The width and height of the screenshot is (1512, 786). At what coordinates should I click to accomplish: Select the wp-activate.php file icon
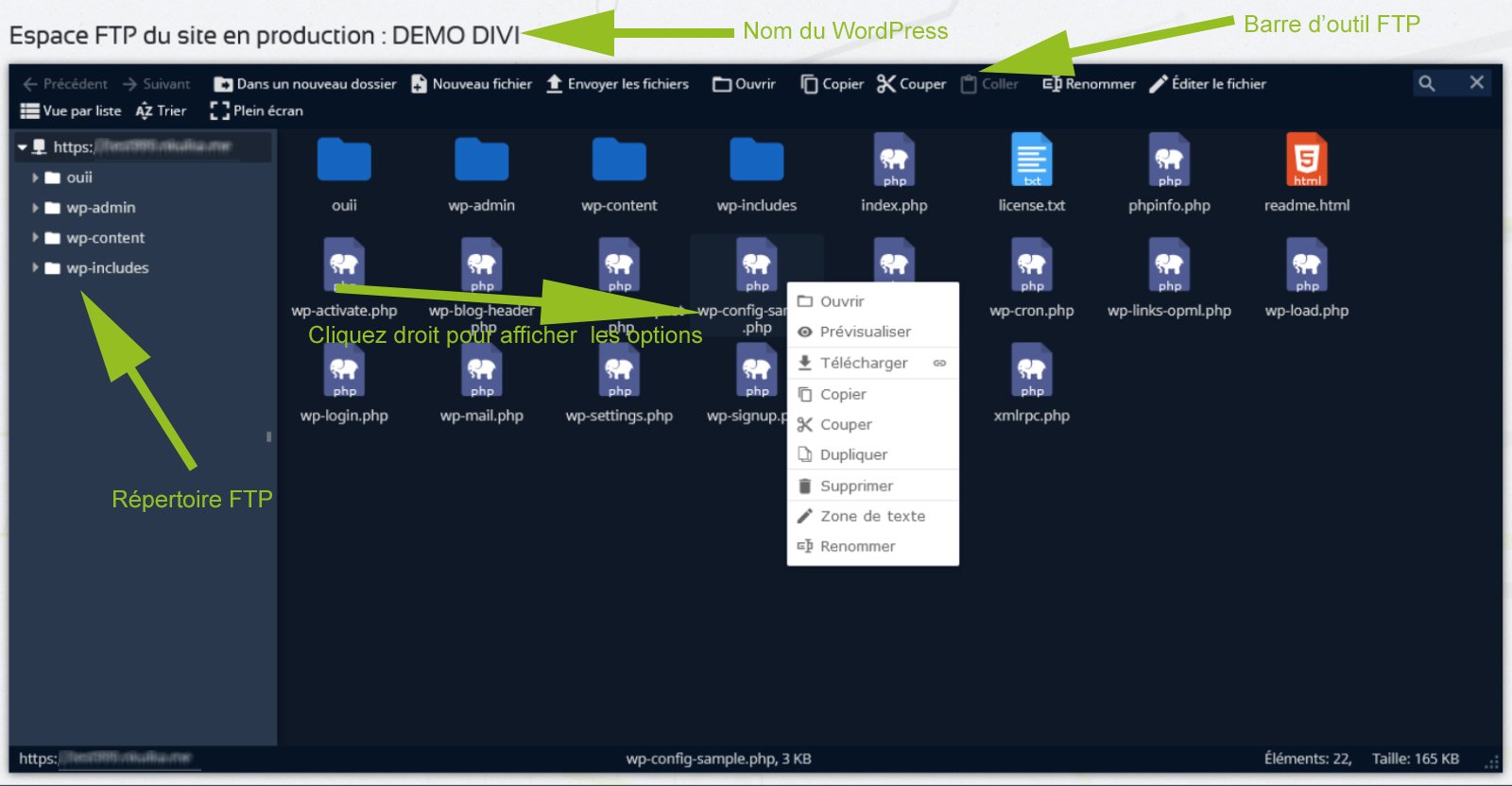coord(344,265)
